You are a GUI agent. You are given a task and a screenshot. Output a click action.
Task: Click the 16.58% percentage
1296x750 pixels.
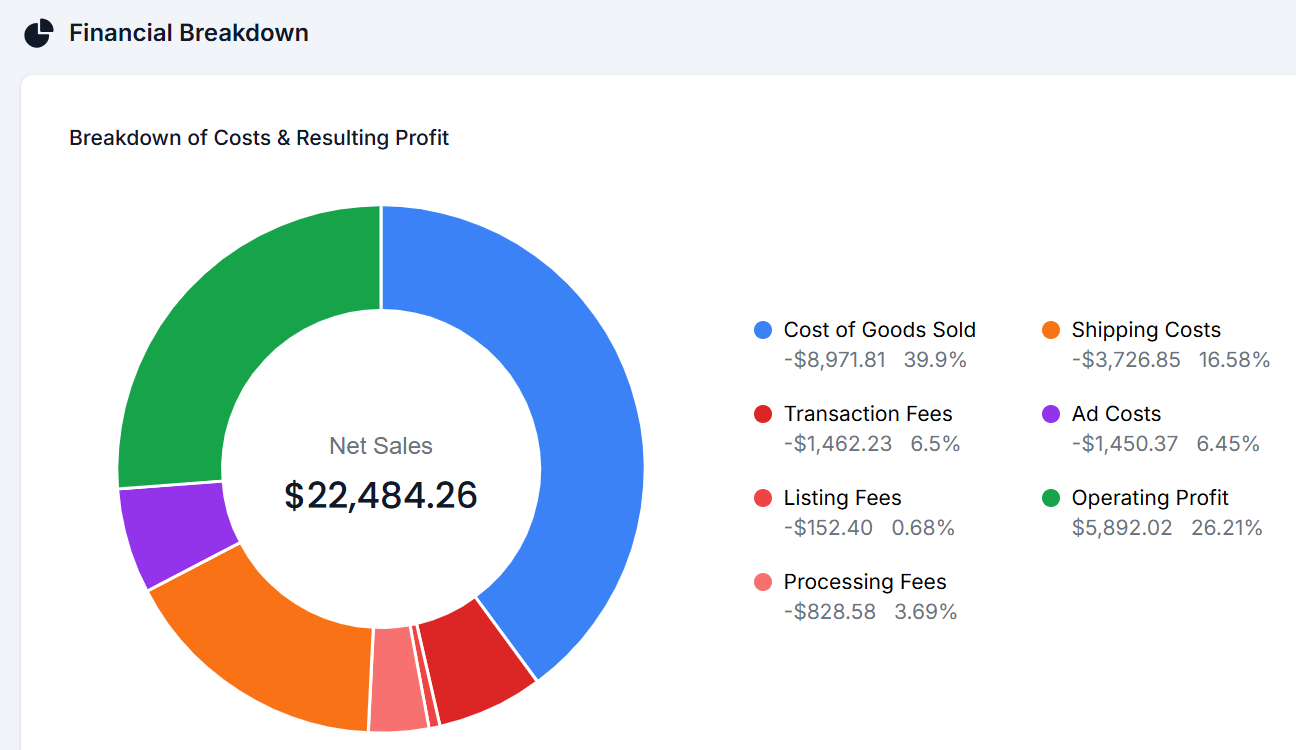(x=1234, y=360)
